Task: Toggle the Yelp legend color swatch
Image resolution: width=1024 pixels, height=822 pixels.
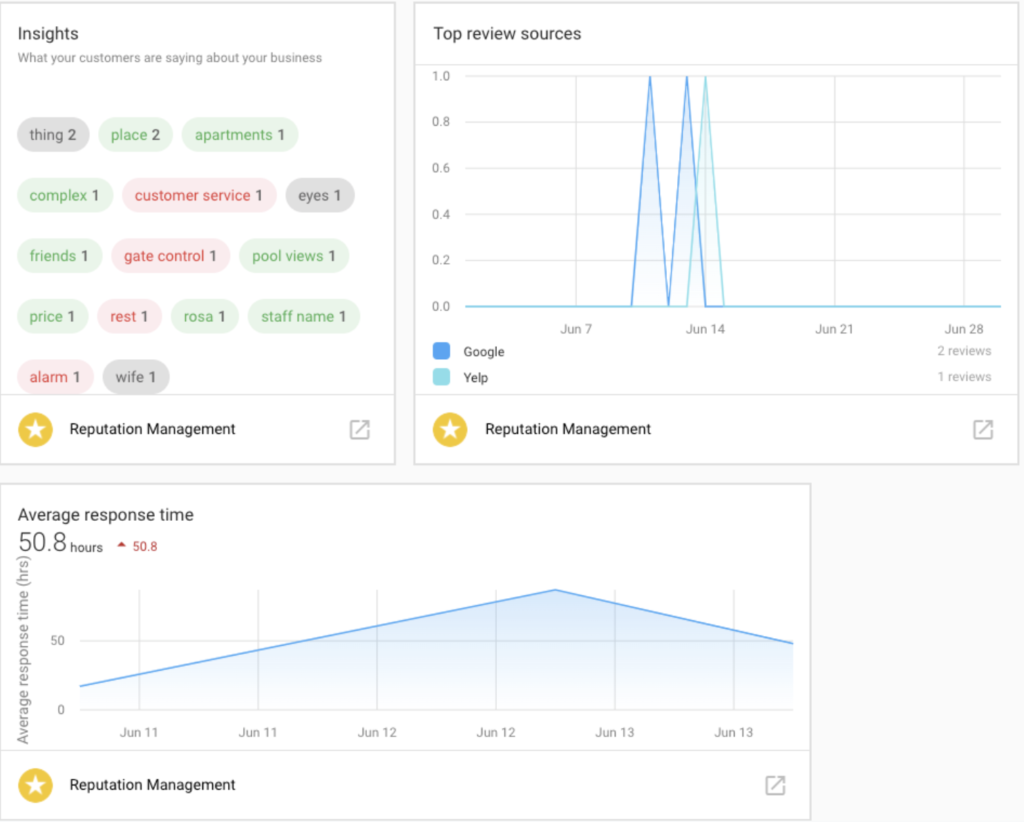Action: [x=441, y=378]
